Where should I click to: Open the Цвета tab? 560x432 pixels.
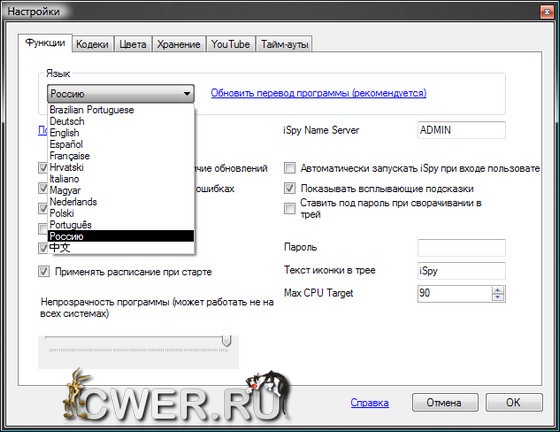tap(133, 44)
